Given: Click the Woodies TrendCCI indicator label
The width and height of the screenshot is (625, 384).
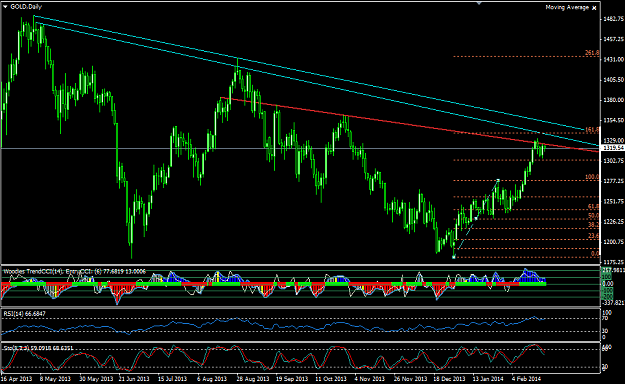Looking at the screenshot, I should [74, 272].
